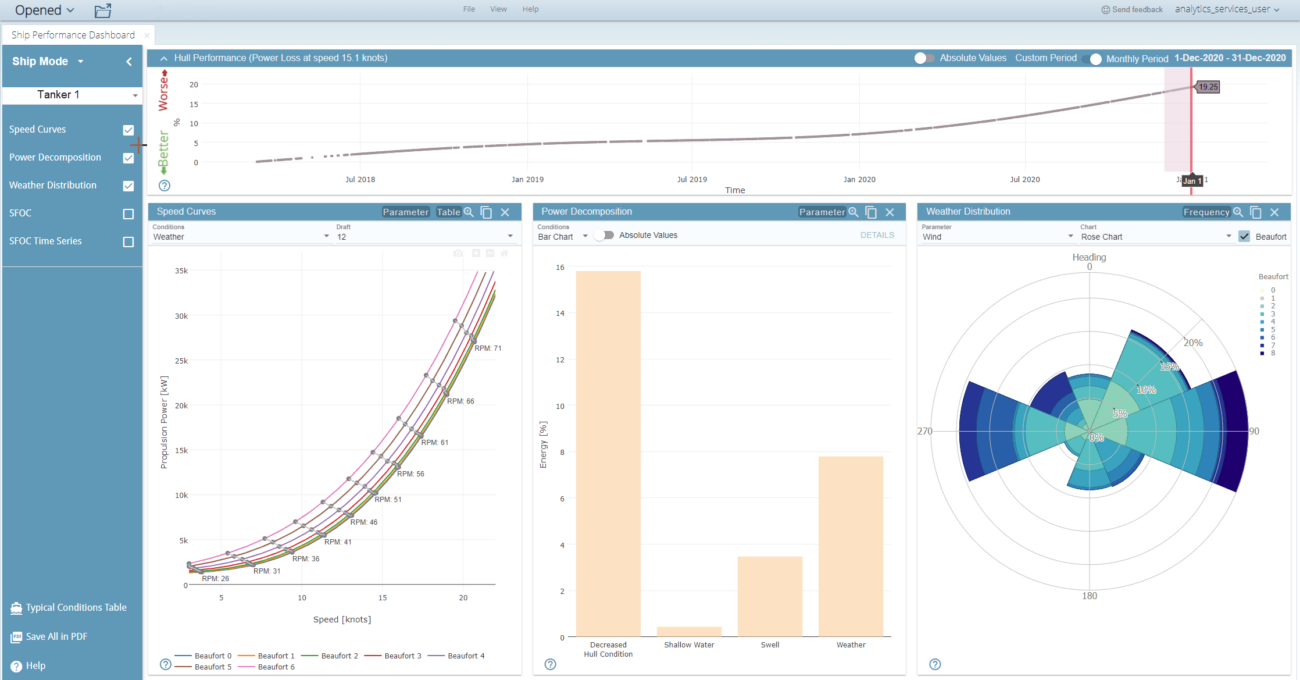
Task: Click the DETAILS link in Power Decomposition
Action: 877,234
